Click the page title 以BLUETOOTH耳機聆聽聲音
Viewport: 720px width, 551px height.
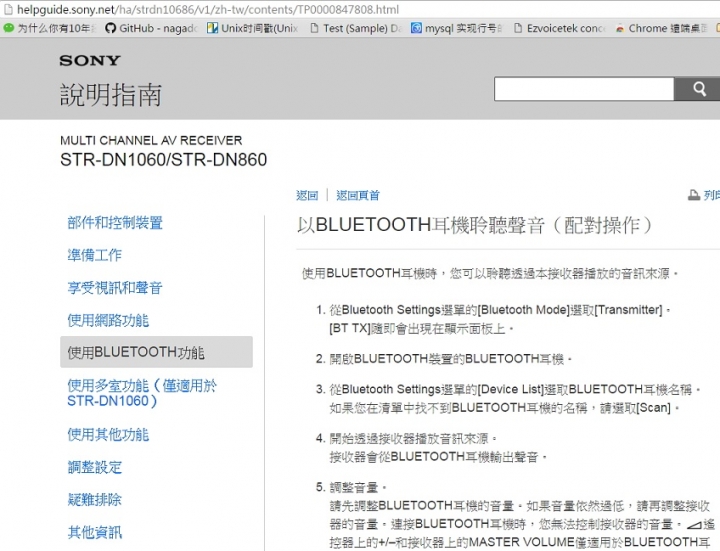click(x=475, y=225)
